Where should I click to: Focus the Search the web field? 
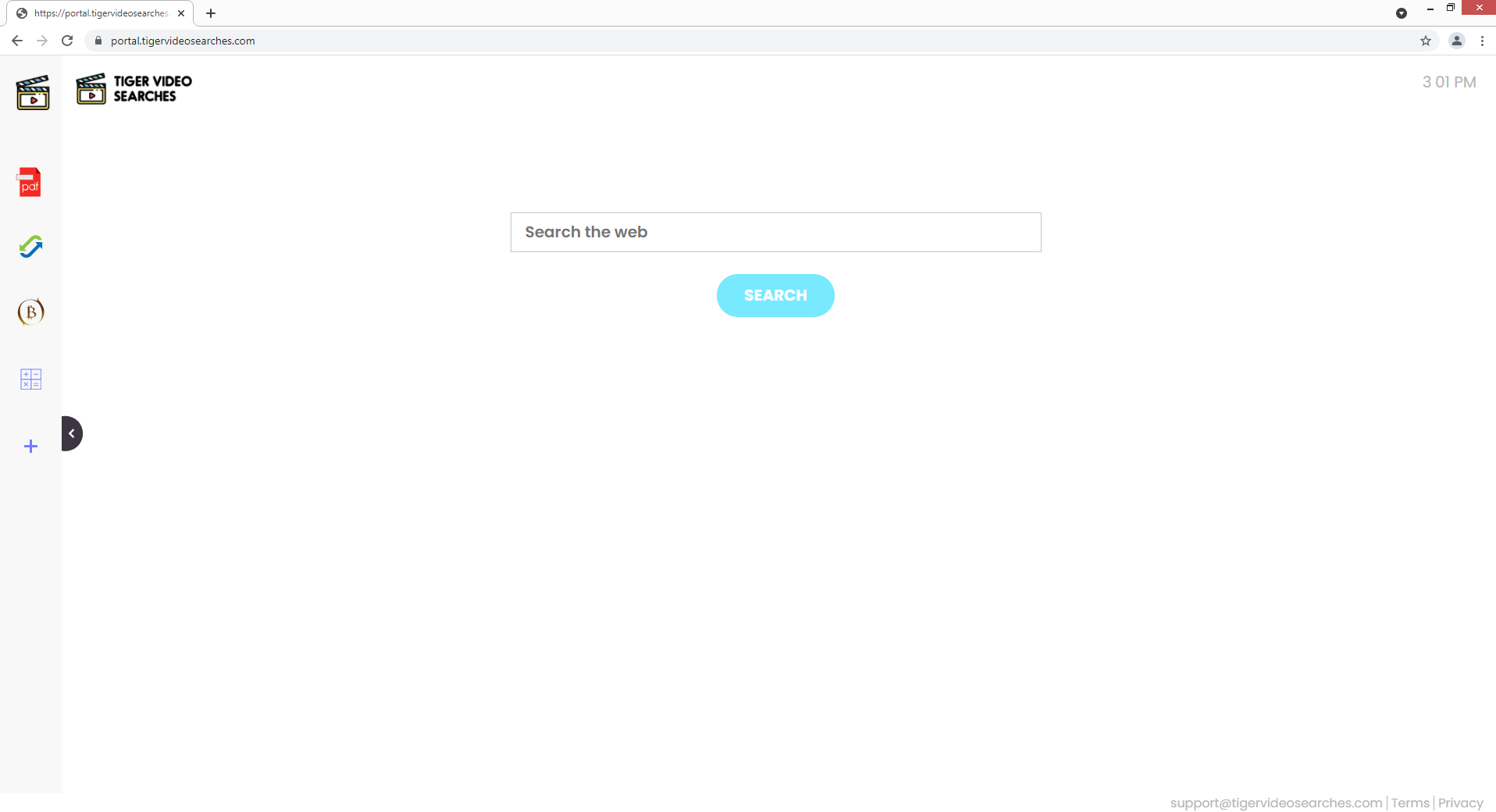(775, 232)
